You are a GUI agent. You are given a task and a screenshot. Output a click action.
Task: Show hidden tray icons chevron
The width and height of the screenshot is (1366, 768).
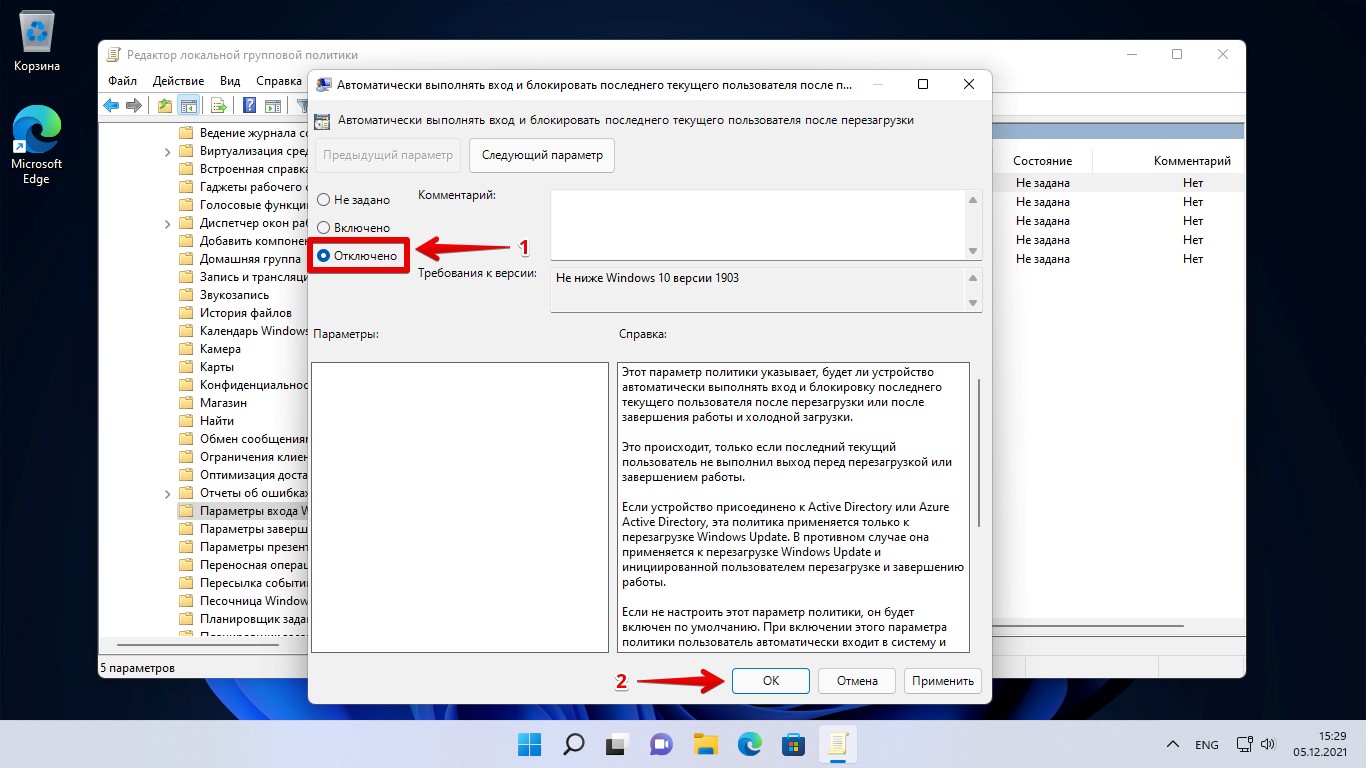pos(1173,745)
